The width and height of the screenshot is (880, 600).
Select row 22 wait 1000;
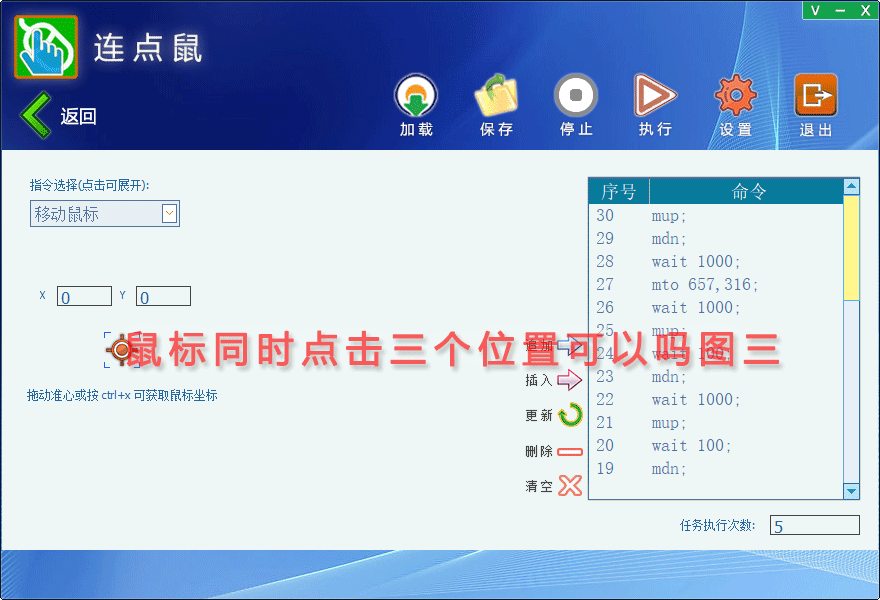point(716,400)
